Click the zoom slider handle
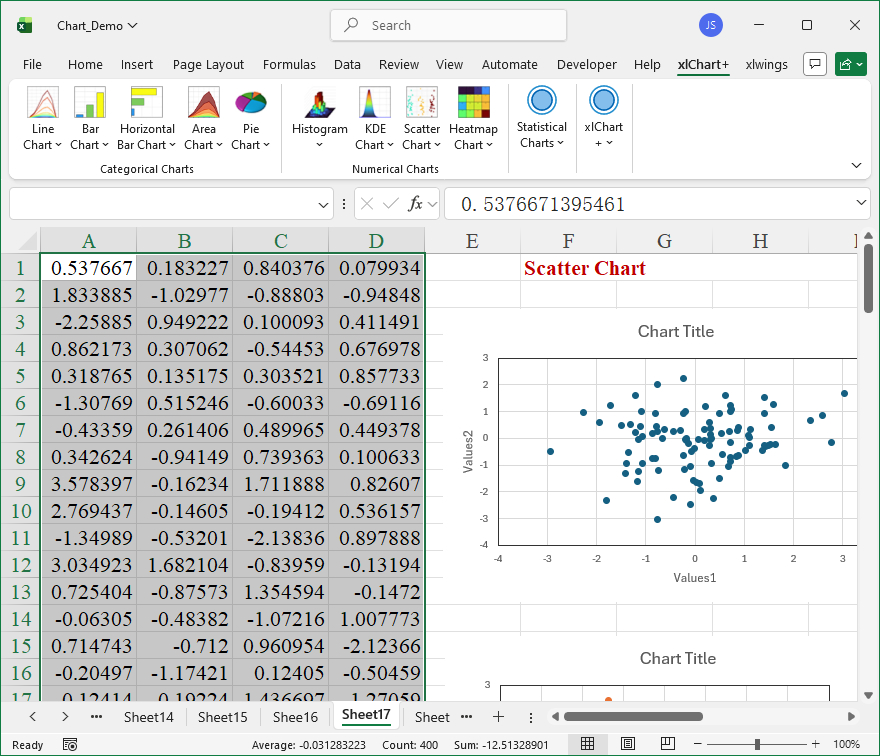Image resolution: width=880 pixels, height=756 pixels. click(757, 744)
